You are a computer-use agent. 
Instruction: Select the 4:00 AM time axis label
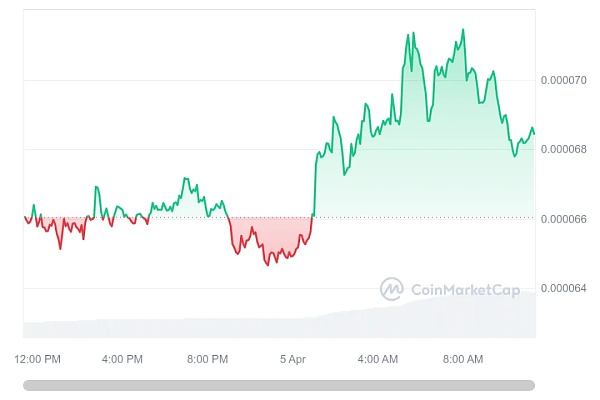point(378,358)
